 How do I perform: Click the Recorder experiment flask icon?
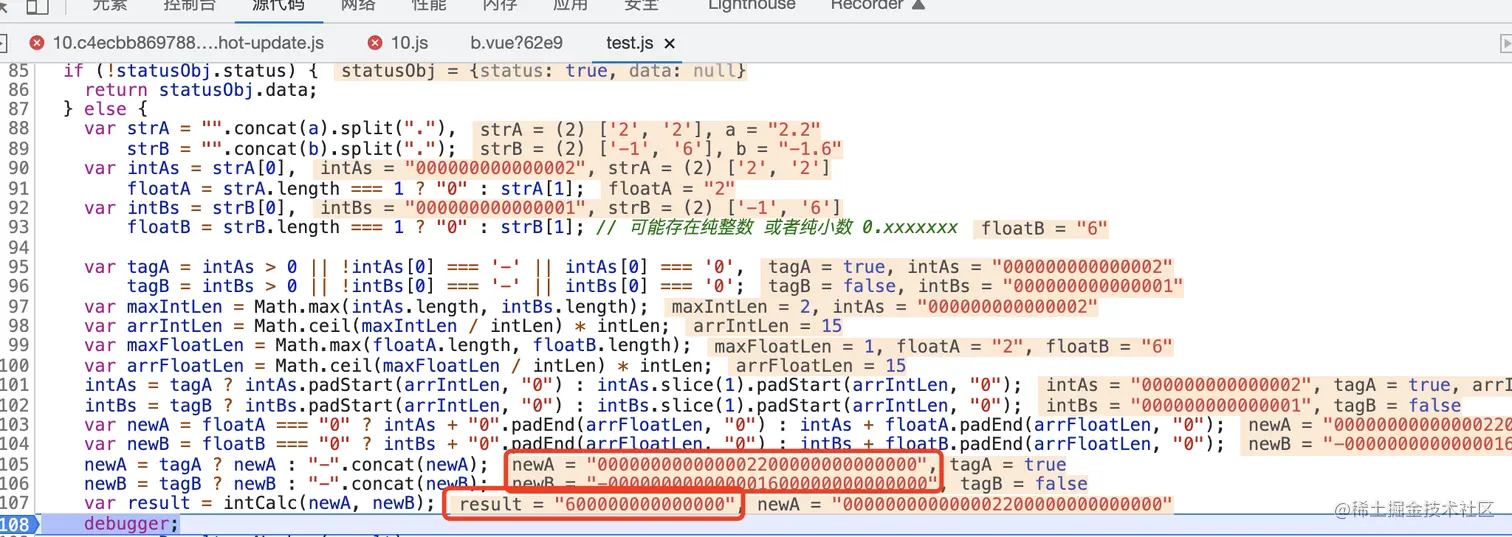(918, 5)
